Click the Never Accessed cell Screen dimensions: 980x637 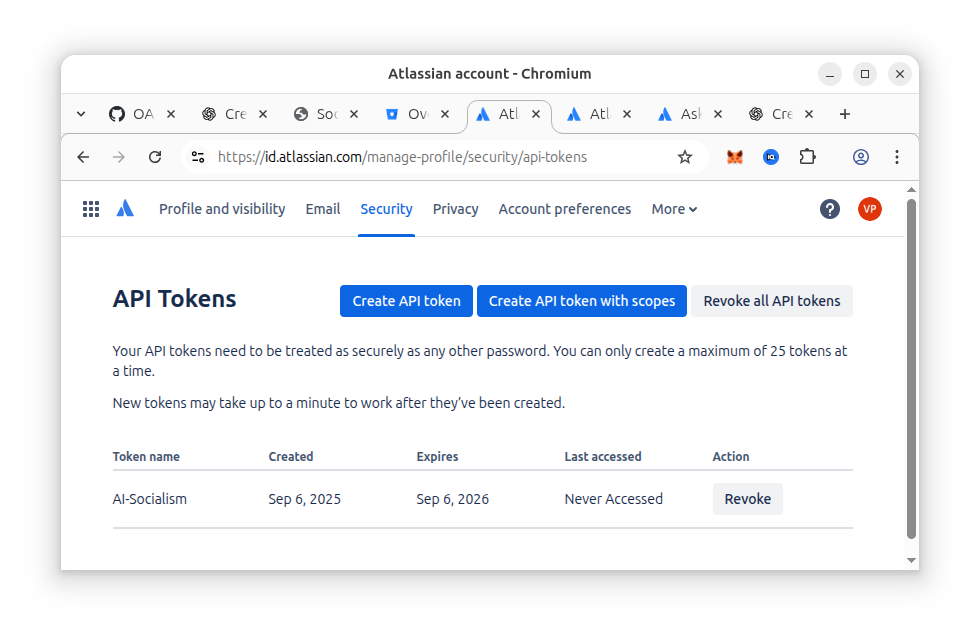pyautogui.click(x=613, y=499)
